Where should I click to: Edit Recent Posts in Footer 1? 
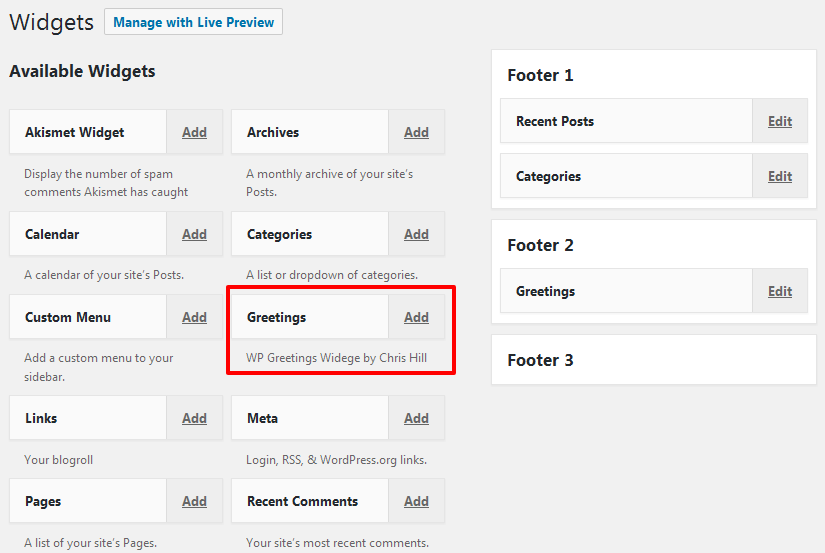780,121
